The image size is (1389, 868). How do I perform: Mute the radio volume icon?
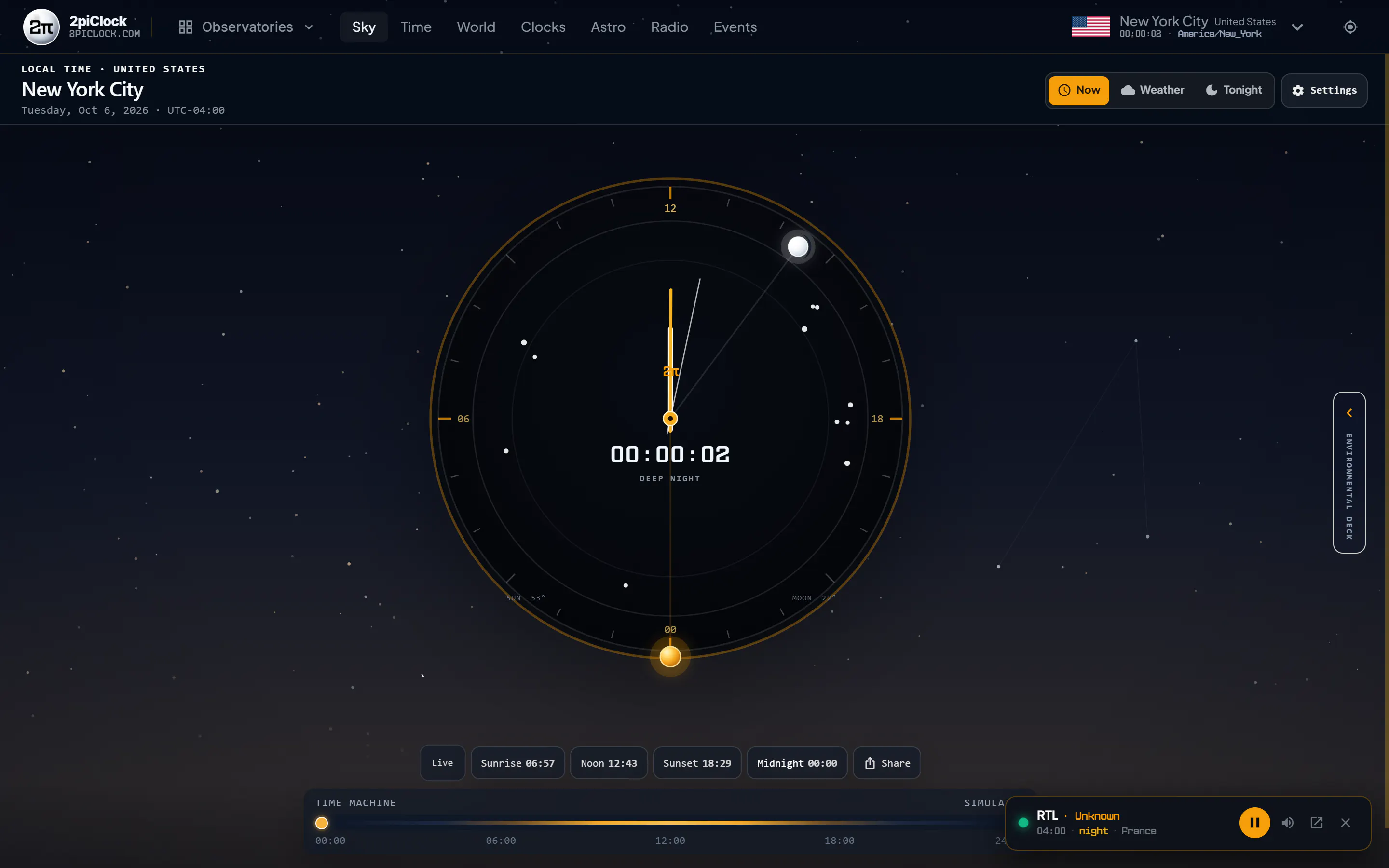click(1287, 823)
